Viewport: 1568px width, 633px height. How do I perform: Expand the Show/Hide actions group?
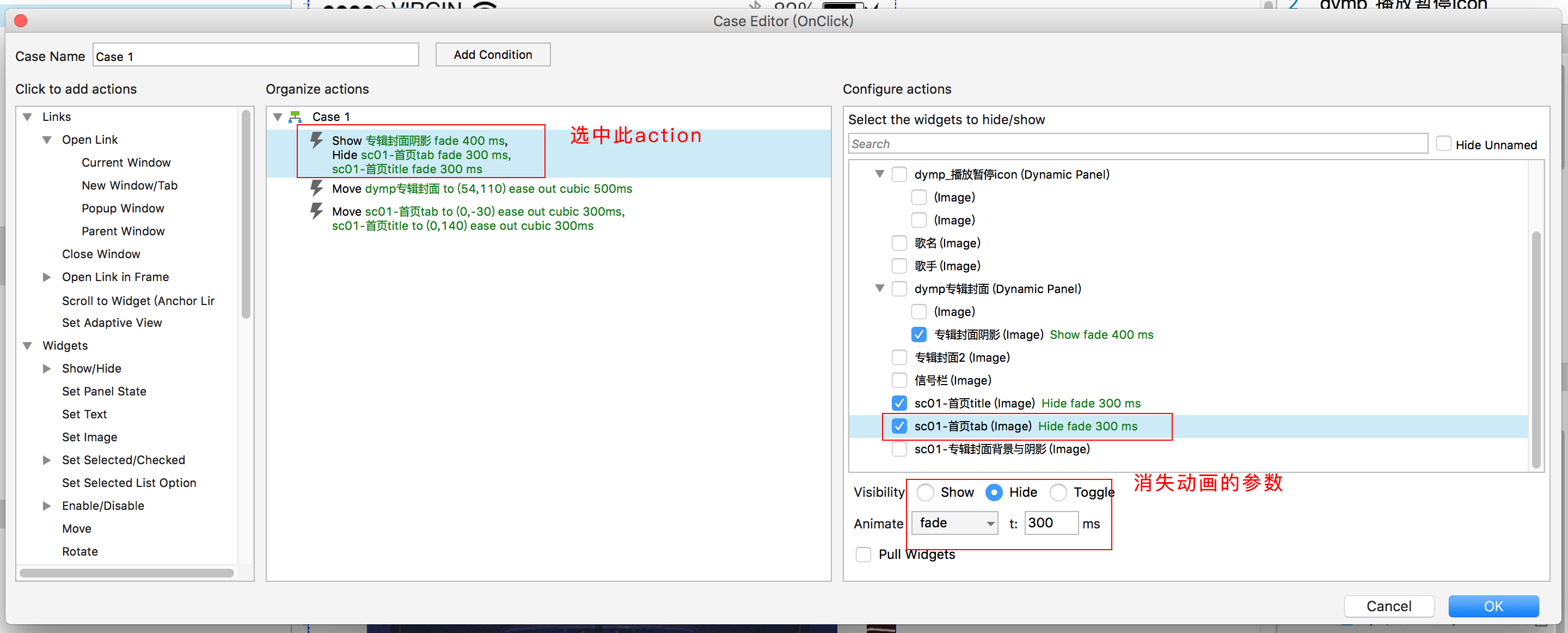(x=47, y=369)
